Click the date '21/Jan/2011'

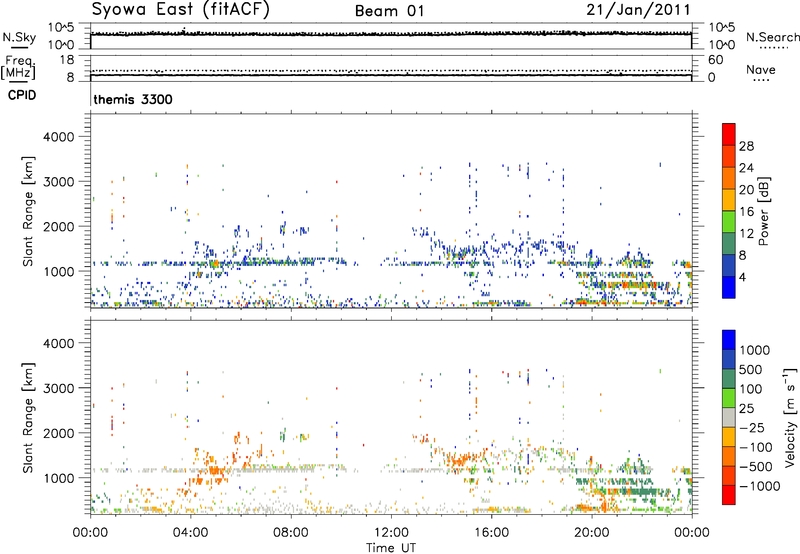pos(638,9)
